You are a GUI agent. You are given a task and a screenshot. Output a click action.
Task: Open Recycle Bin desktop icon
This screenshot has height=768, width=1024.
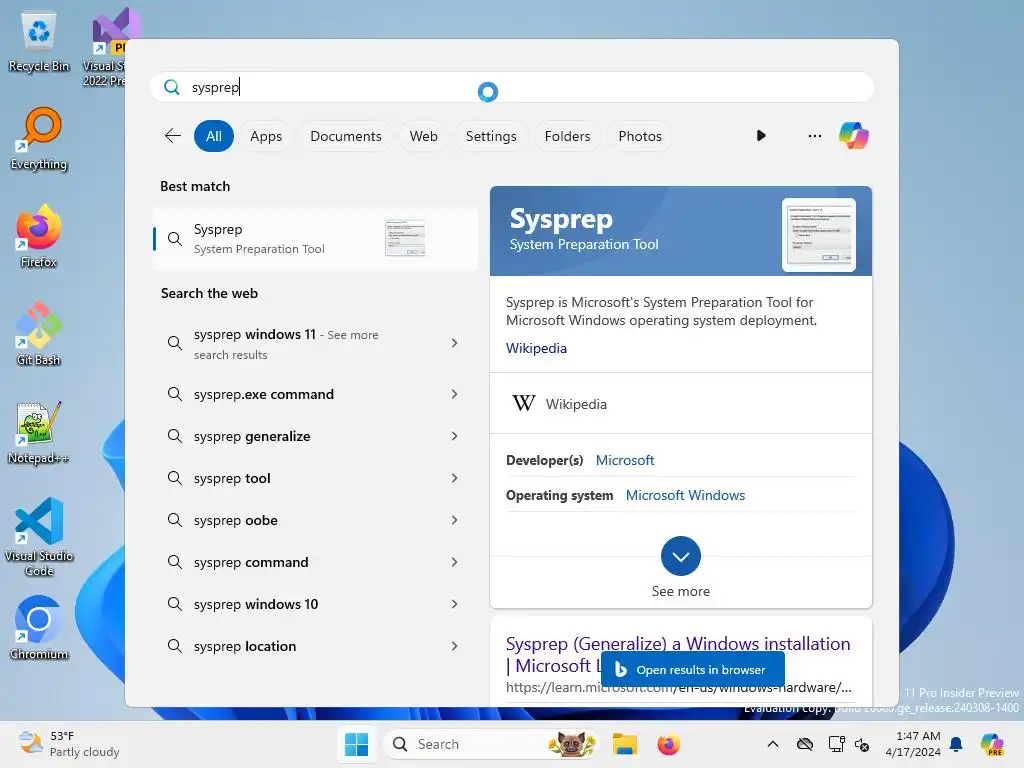[39, 42]
